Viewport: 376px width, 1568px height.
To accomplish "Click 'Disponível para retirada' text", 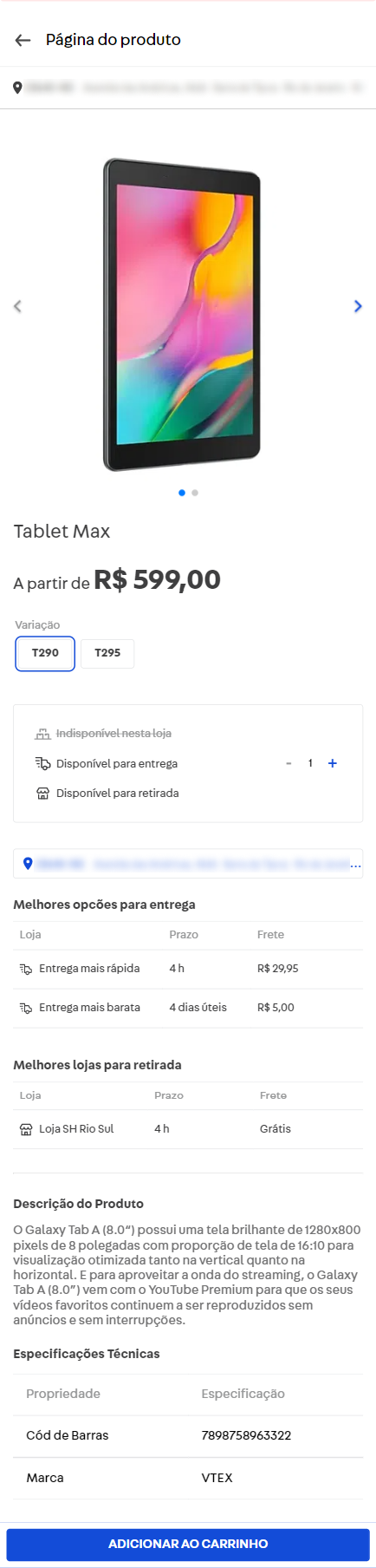I will pyautogui.click(x=118, y=794).
